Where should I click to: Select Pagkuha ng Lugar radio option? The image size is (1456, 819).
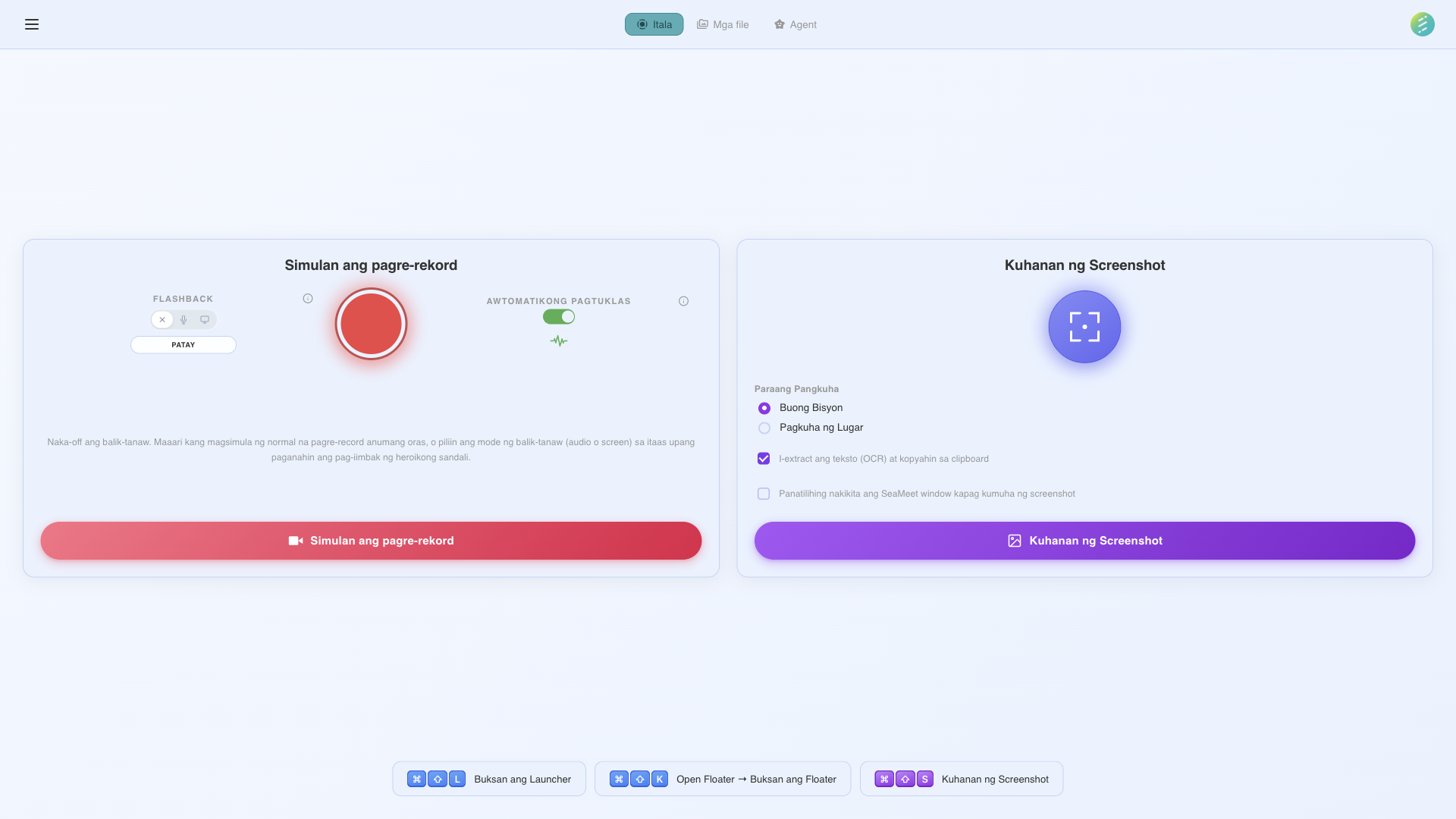[764, 428]
